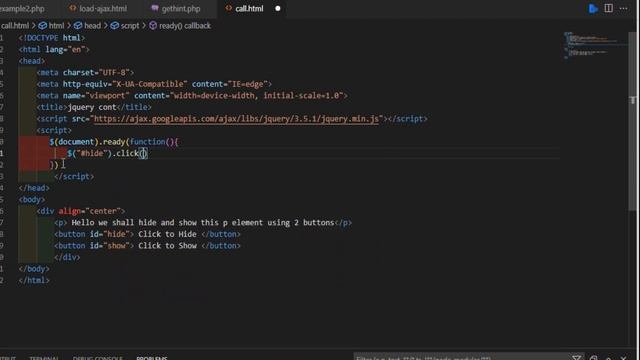Click the code minimap preview
Viewport: 640px width, 360px height.
pyautogui.click(x=595, y=45)
